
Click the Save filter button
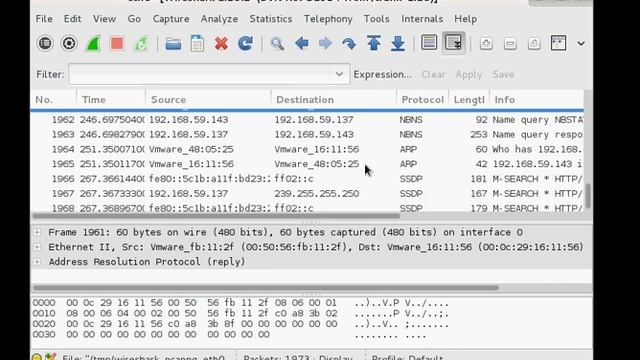tap(503, 74)
